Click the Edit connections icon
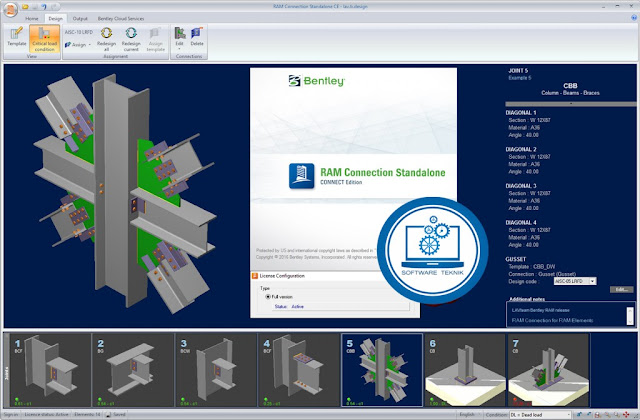Screen dimensions: 640x420 tap(180, 33)
